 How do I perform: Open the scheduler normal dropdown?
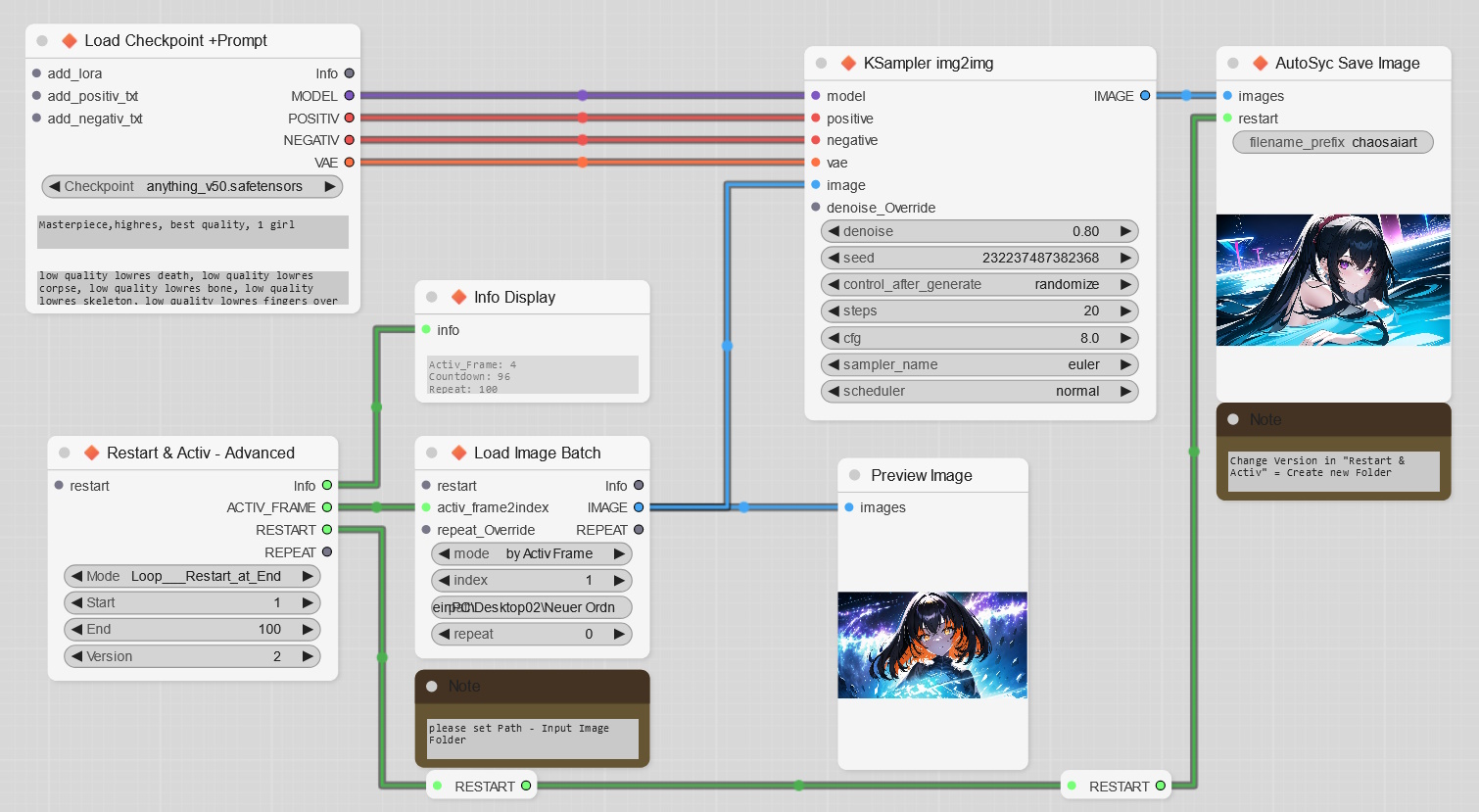(x=979, y=391)
